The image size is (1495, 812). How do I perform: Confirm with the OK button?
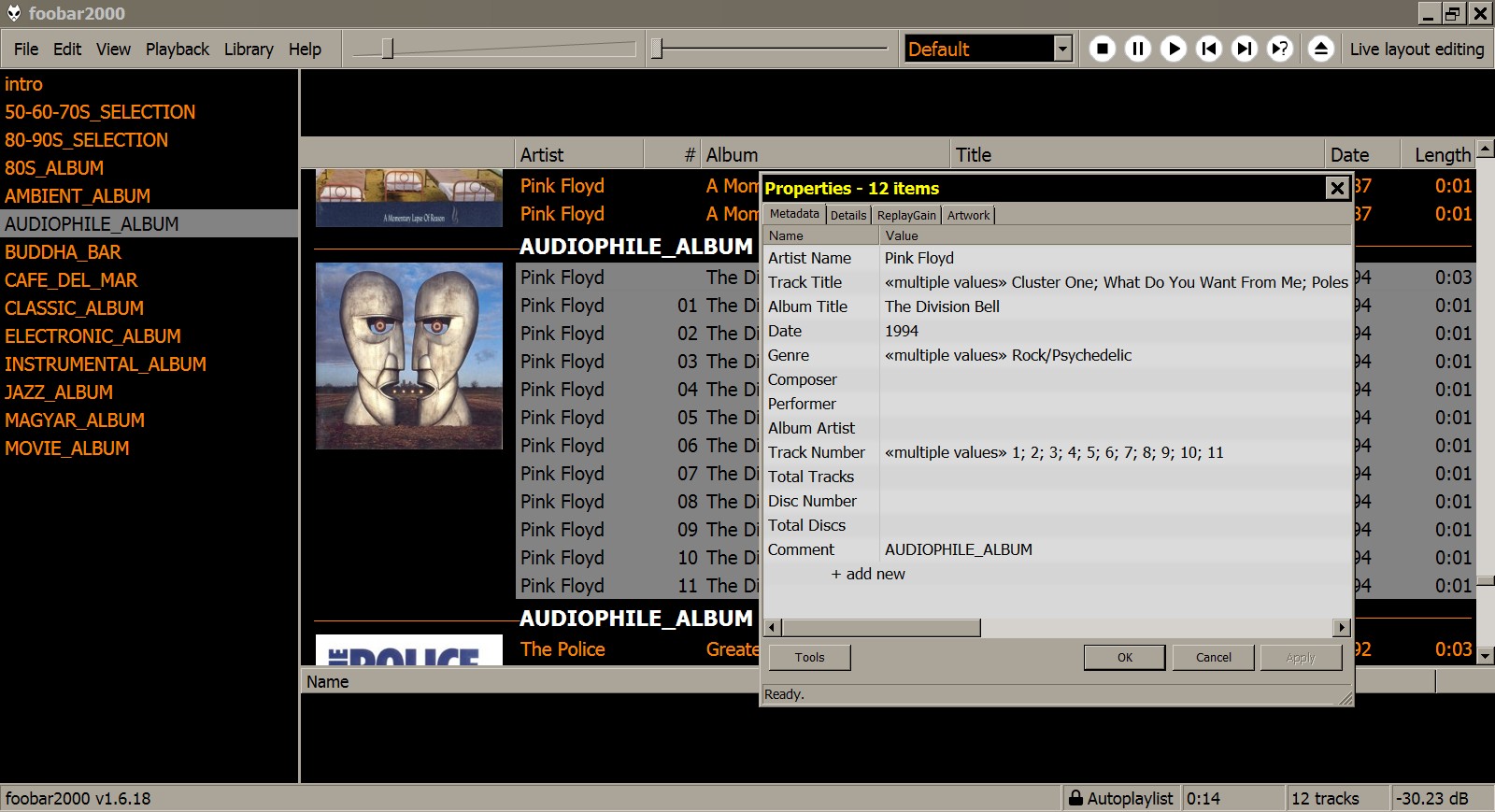click(1125, 658)
